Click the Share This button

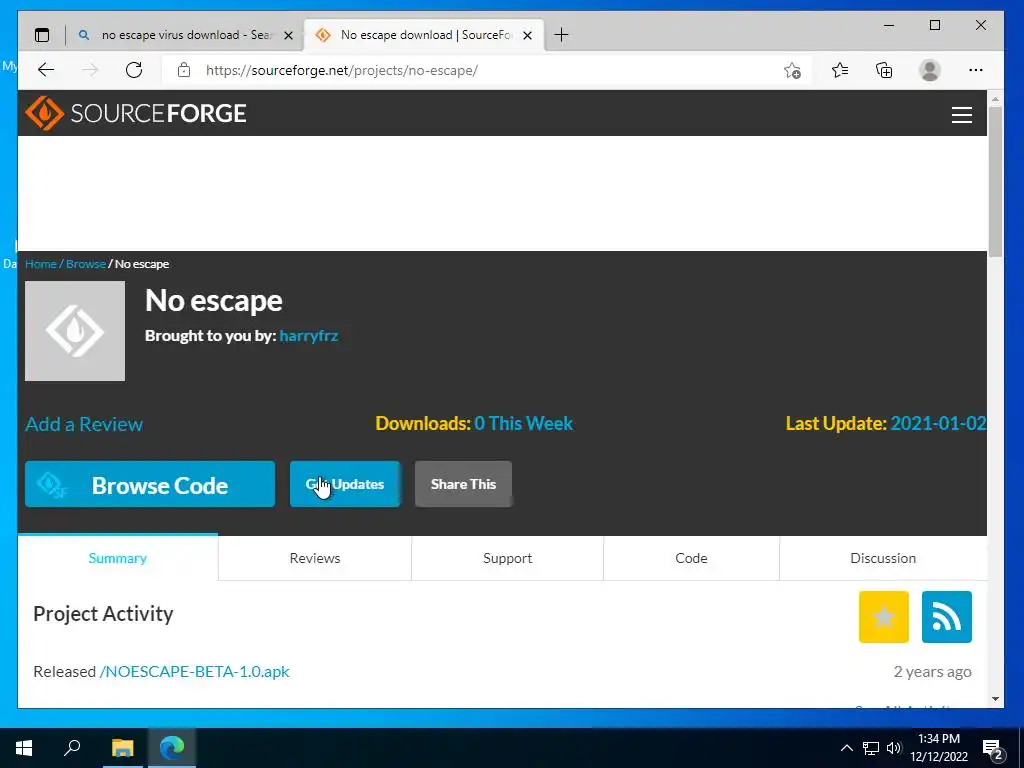pos(463,484)
